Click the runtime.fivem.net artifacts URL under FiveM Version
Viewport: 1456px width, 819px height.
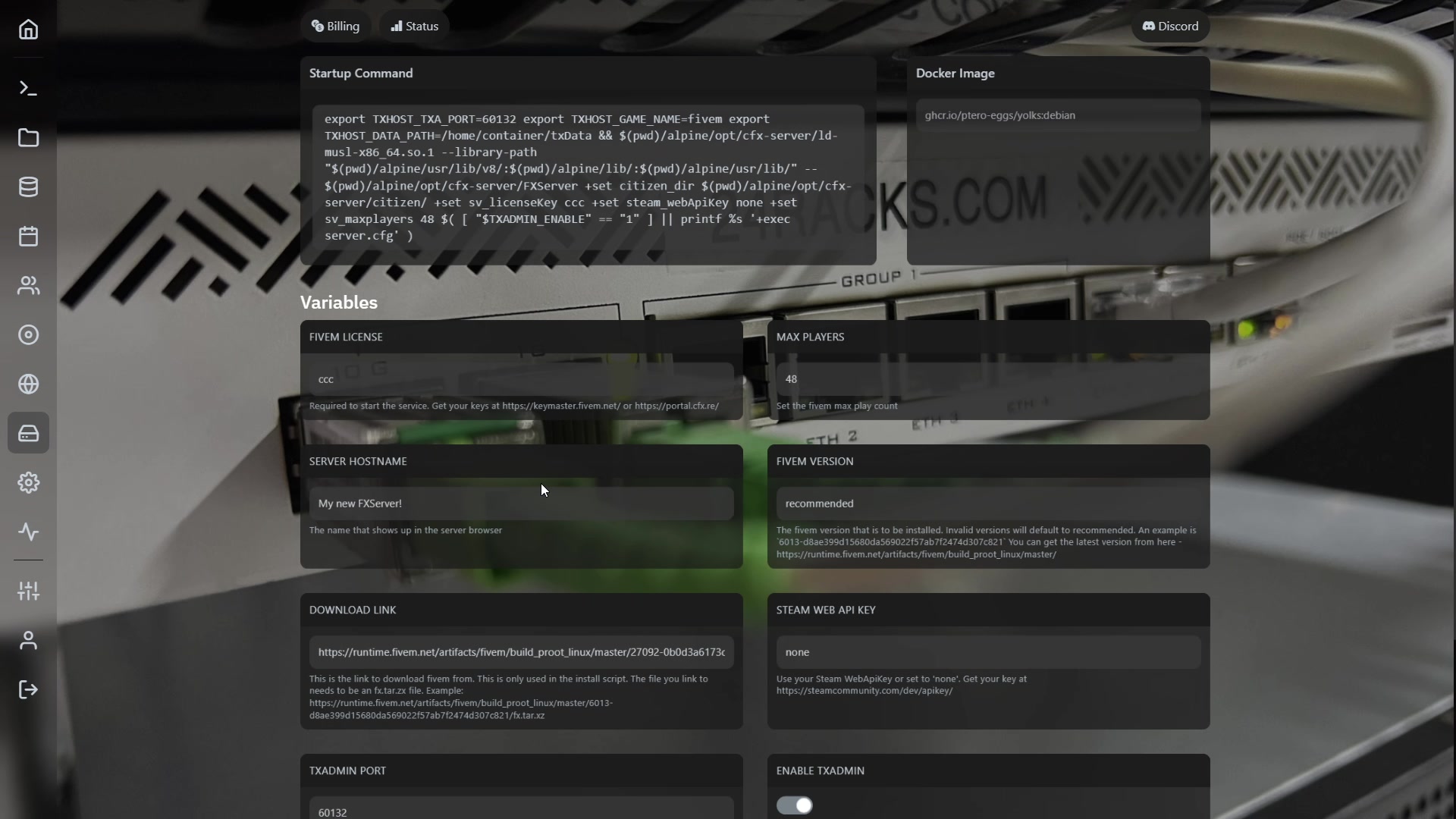pyautogui.click(x=916, y=554)
